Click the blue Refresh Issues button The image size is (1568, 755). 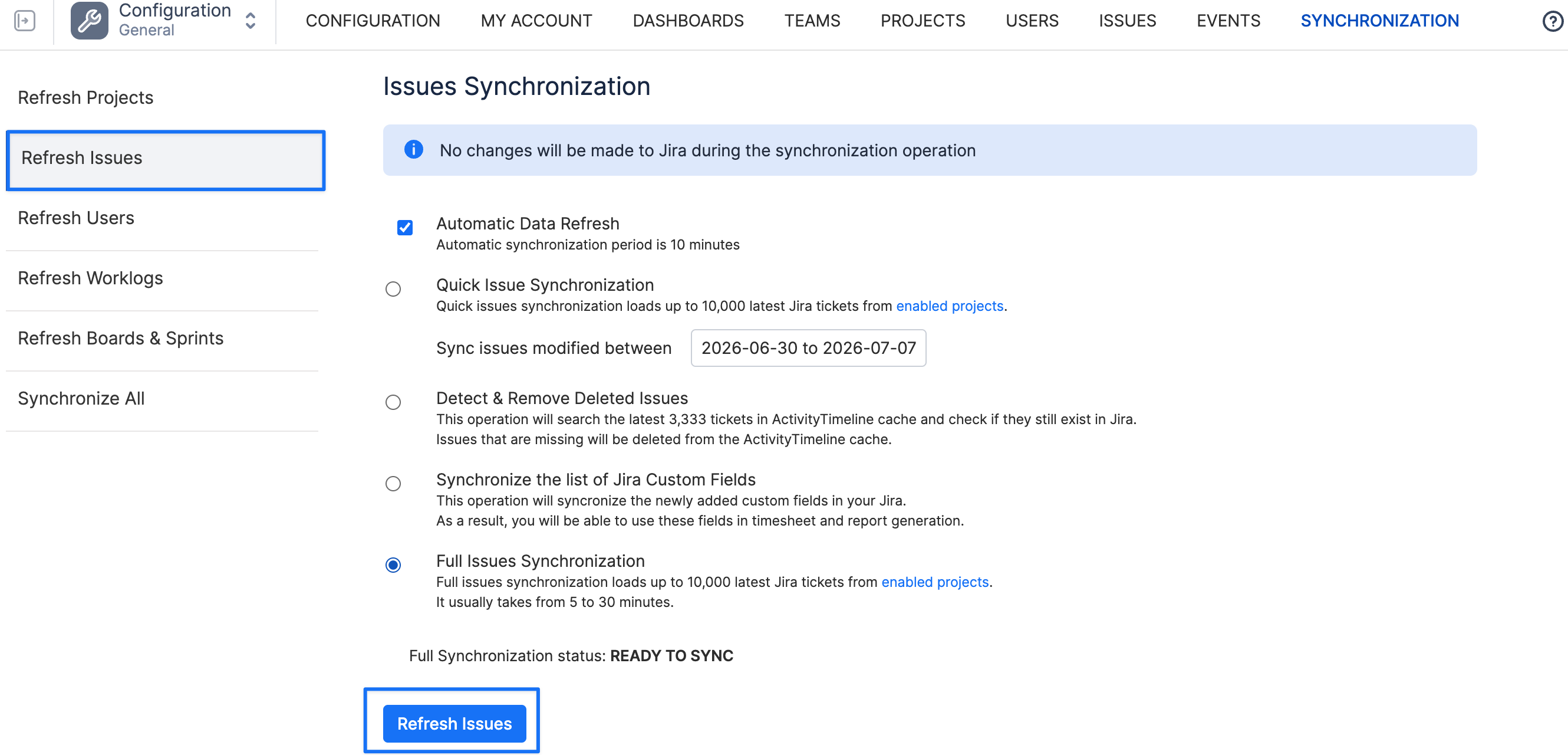(454, 723)
